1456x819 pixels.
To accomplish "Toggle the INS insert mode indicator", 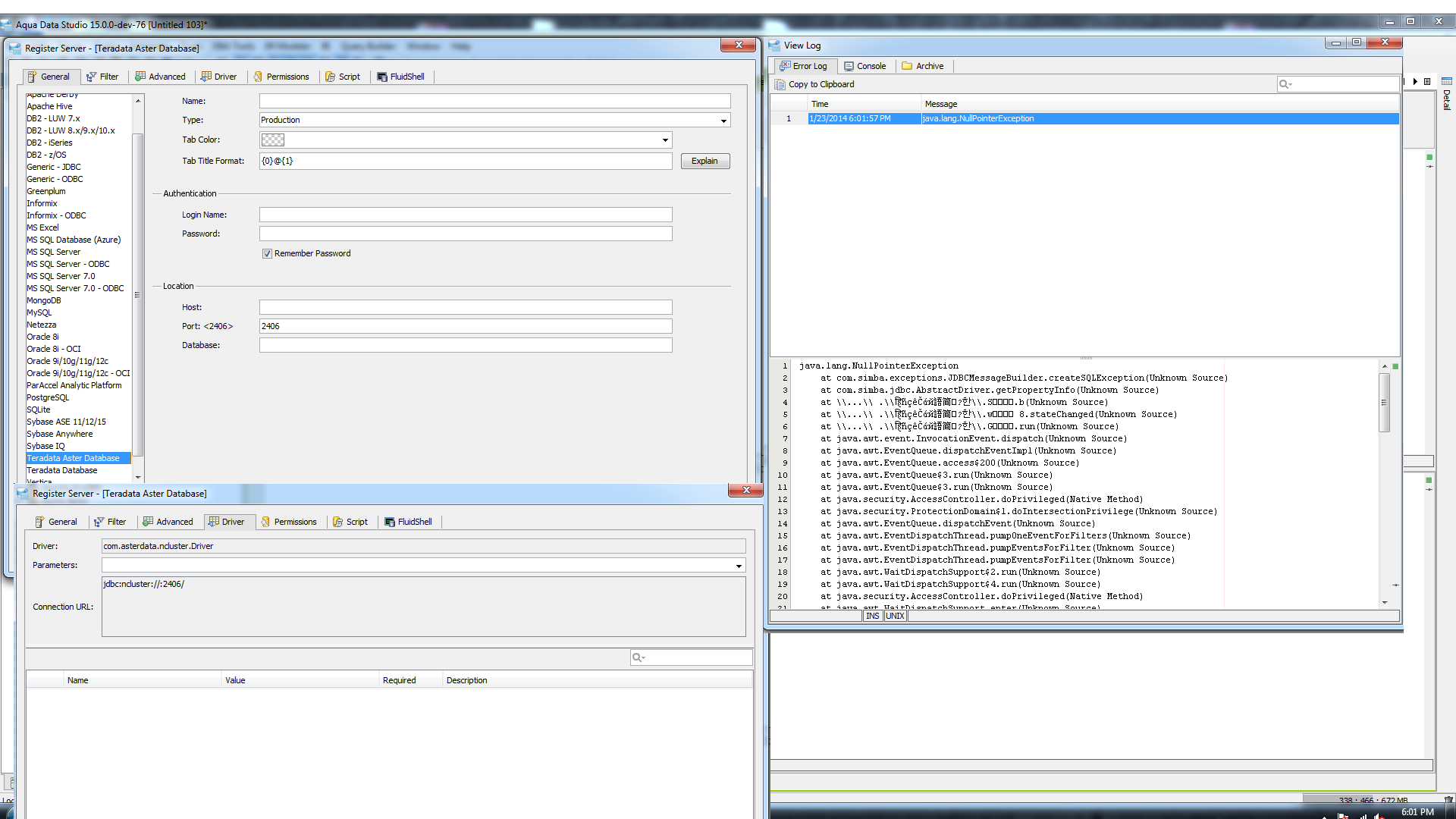I will coord(872,616).
